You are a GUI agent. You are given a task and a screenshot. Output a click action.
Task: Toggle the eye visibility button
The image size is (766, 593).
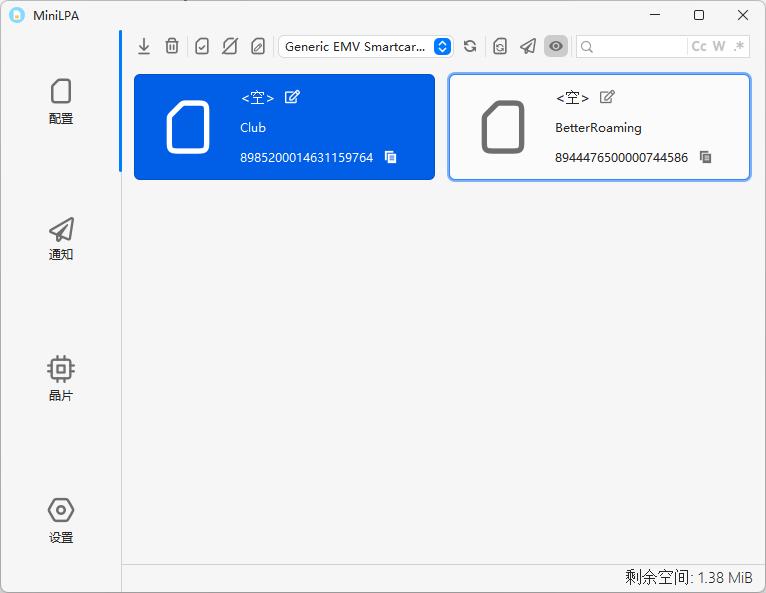click(x=556, y=46)
